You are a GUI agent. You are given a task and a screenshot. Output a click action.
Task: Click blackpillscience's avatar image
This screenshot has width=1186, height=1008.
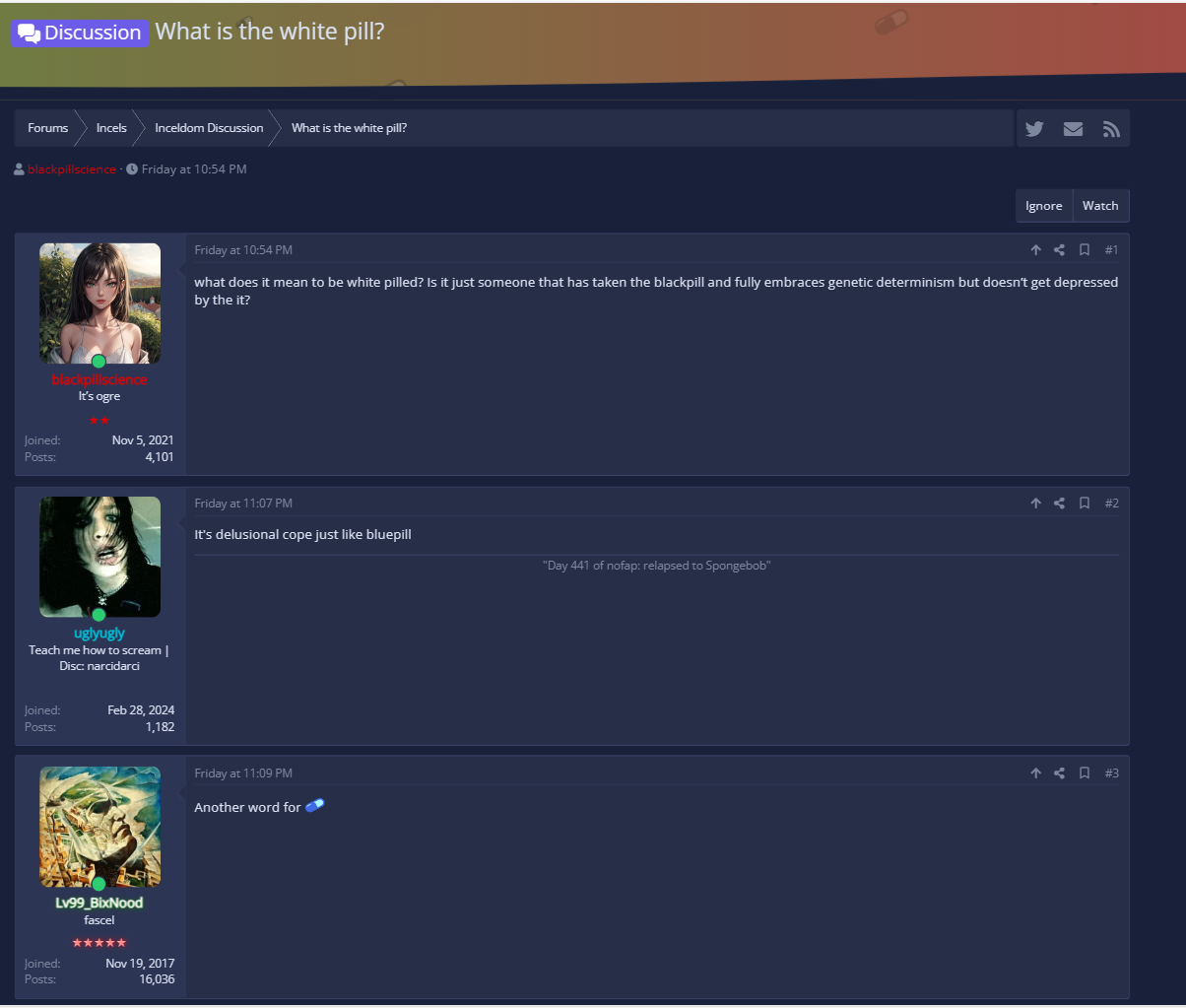pyautogui.click(x=99, y=303)
